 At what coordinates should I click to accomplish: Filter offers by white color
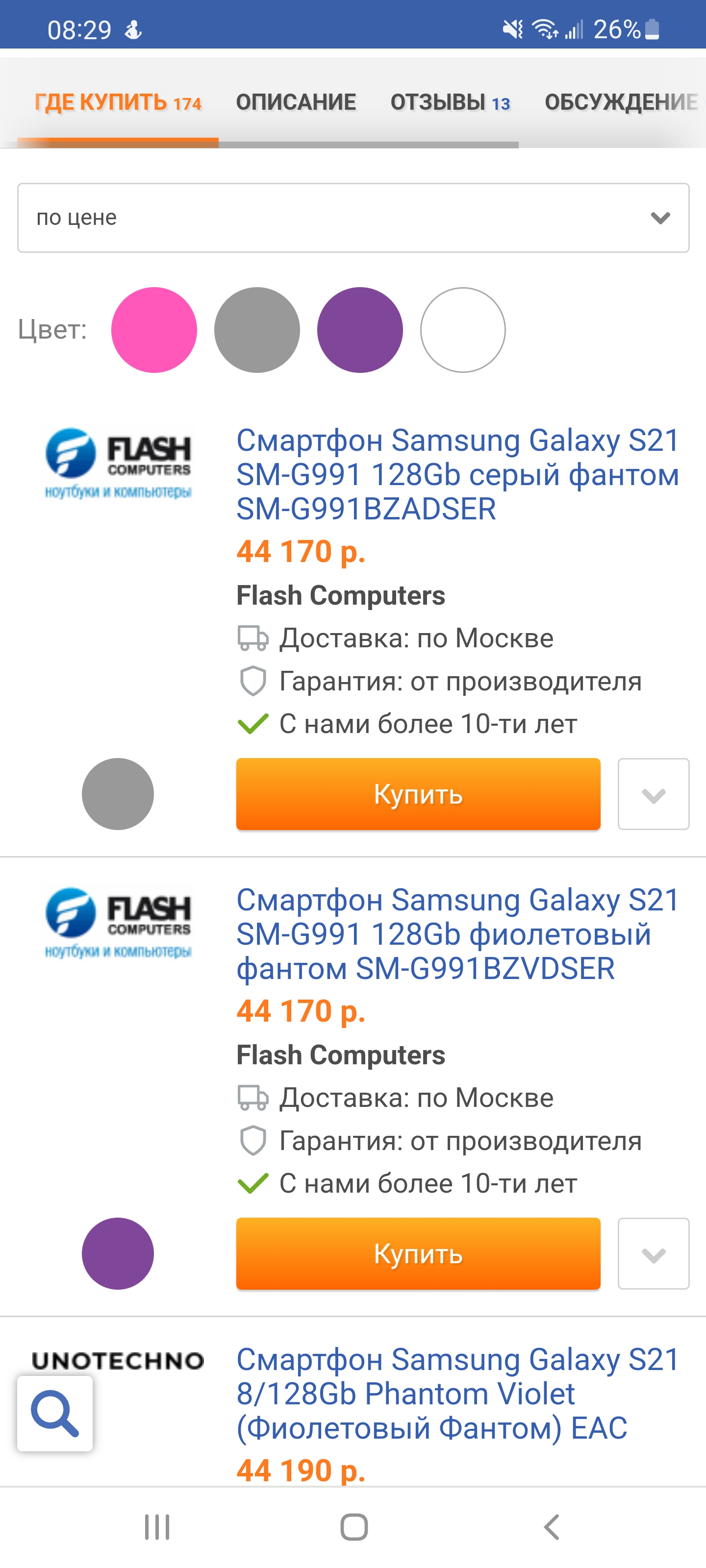coord(463,330)
